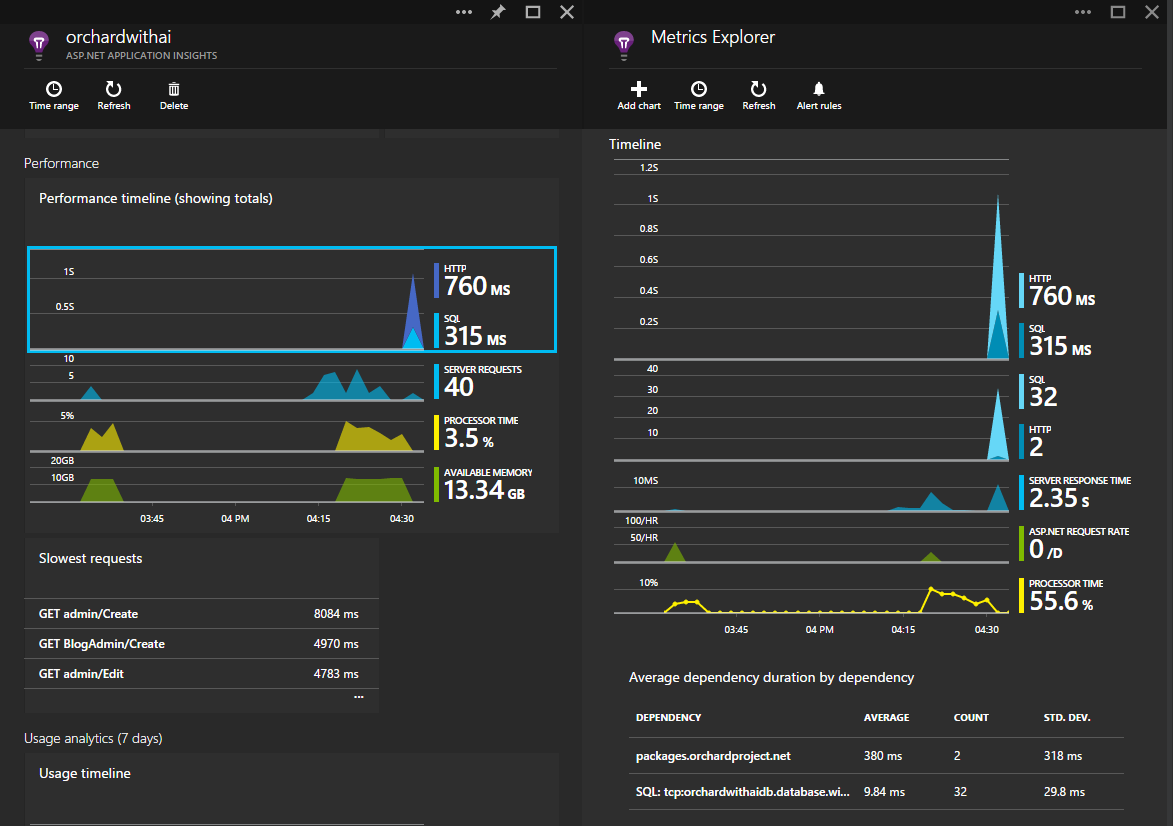The width and height of the screenshot is (1173, 826).
Task: Maximize the Metrics Explorer blade
Action: (1118, 12)
